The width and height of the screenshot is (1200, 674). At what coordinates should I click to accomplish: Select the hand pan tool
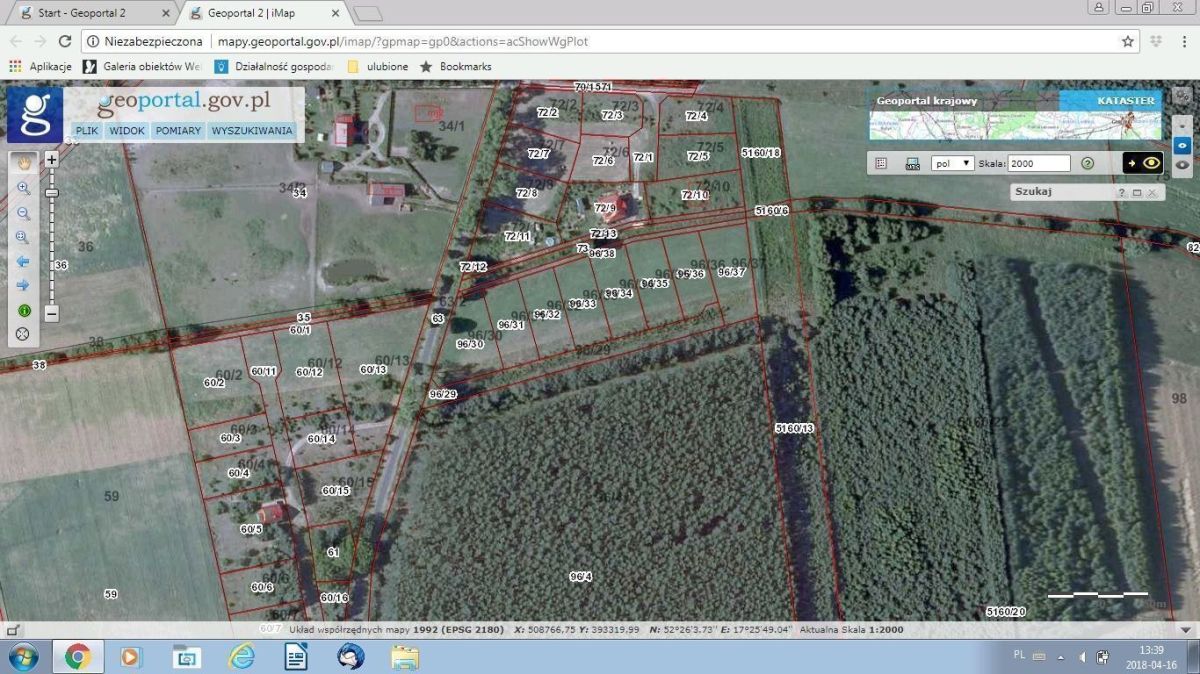[23, 161]
